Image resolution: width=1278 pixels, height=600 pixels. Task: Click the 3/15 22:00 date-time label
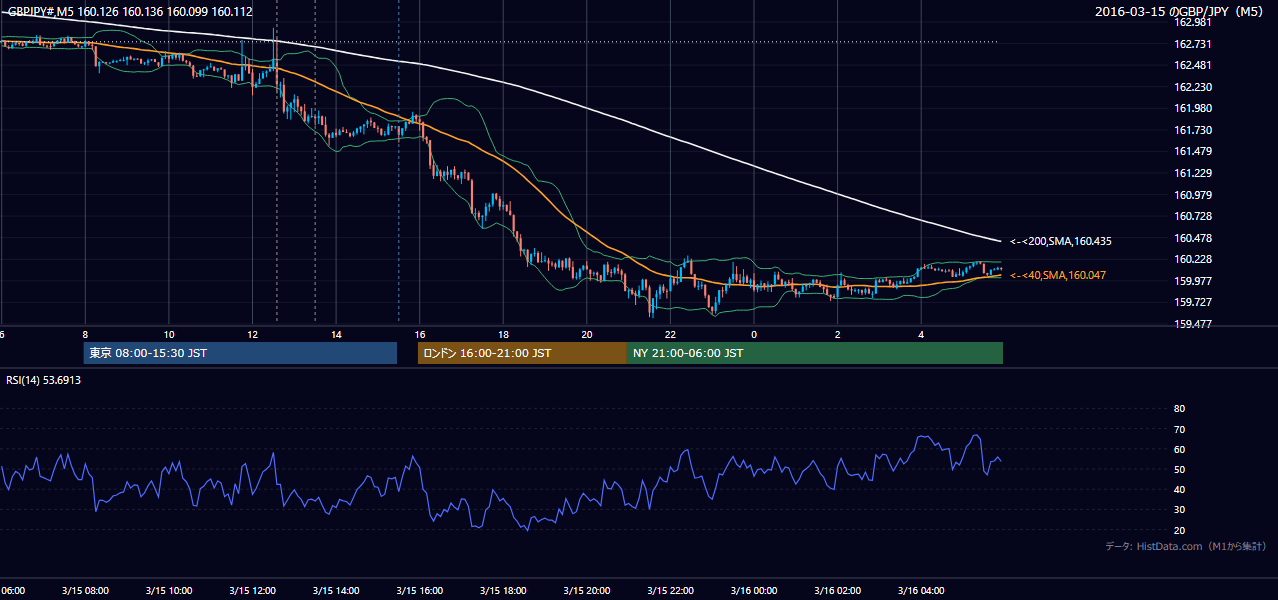tap(670, 590)
